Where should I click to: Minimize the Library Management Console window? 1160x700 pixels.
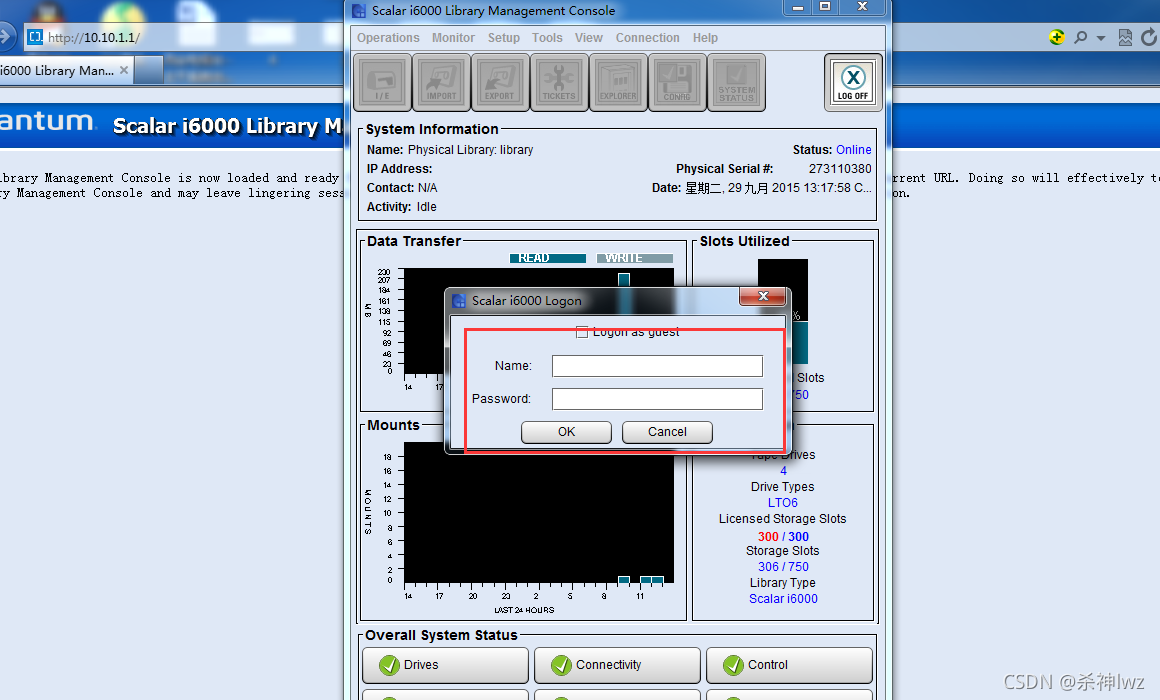coord(798,7)
